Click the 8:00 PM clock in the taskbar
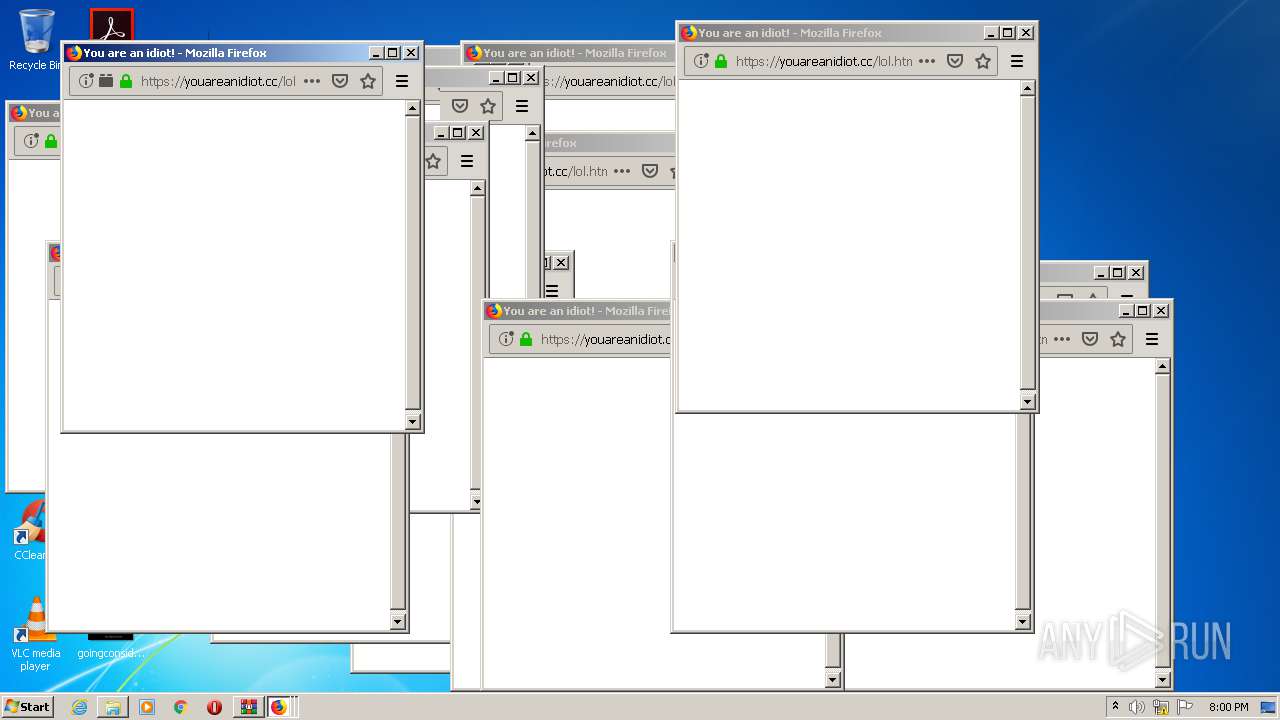 tap(1228, 707)
